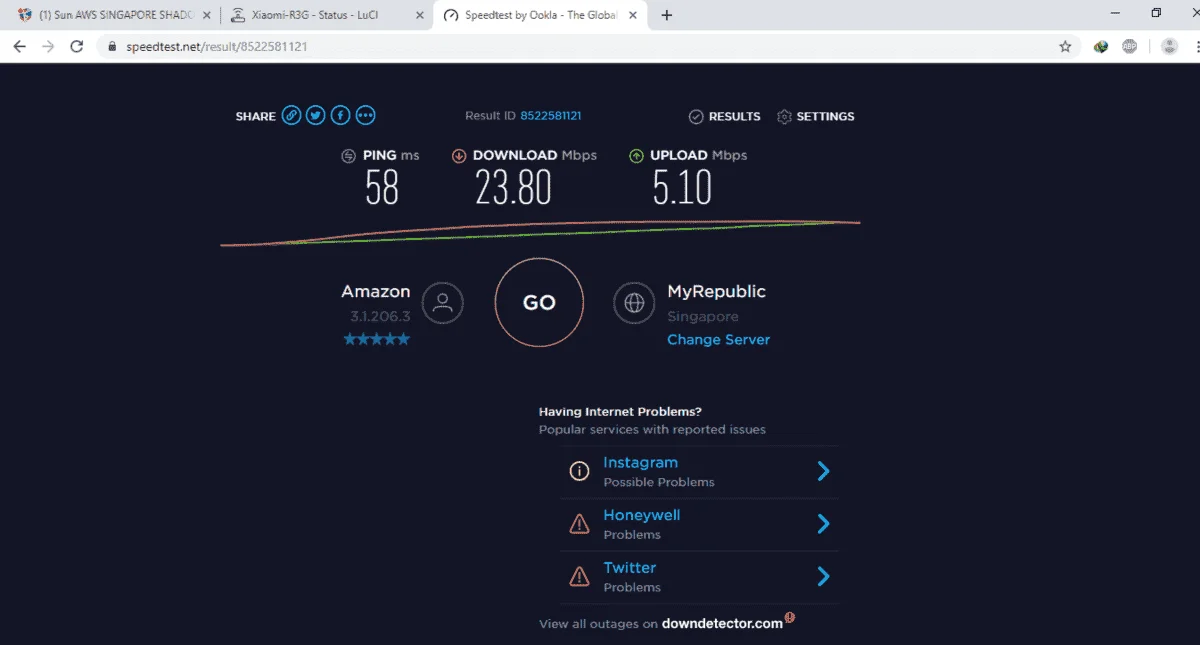Click the PING ms icon
The image size is (1200, 645).
tap(349, 156)
